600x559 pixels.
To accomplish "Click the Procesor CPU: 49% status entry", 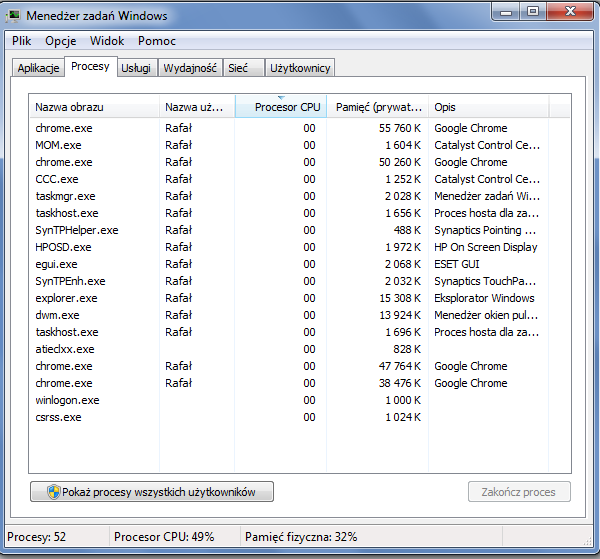I will click(164, 537).
